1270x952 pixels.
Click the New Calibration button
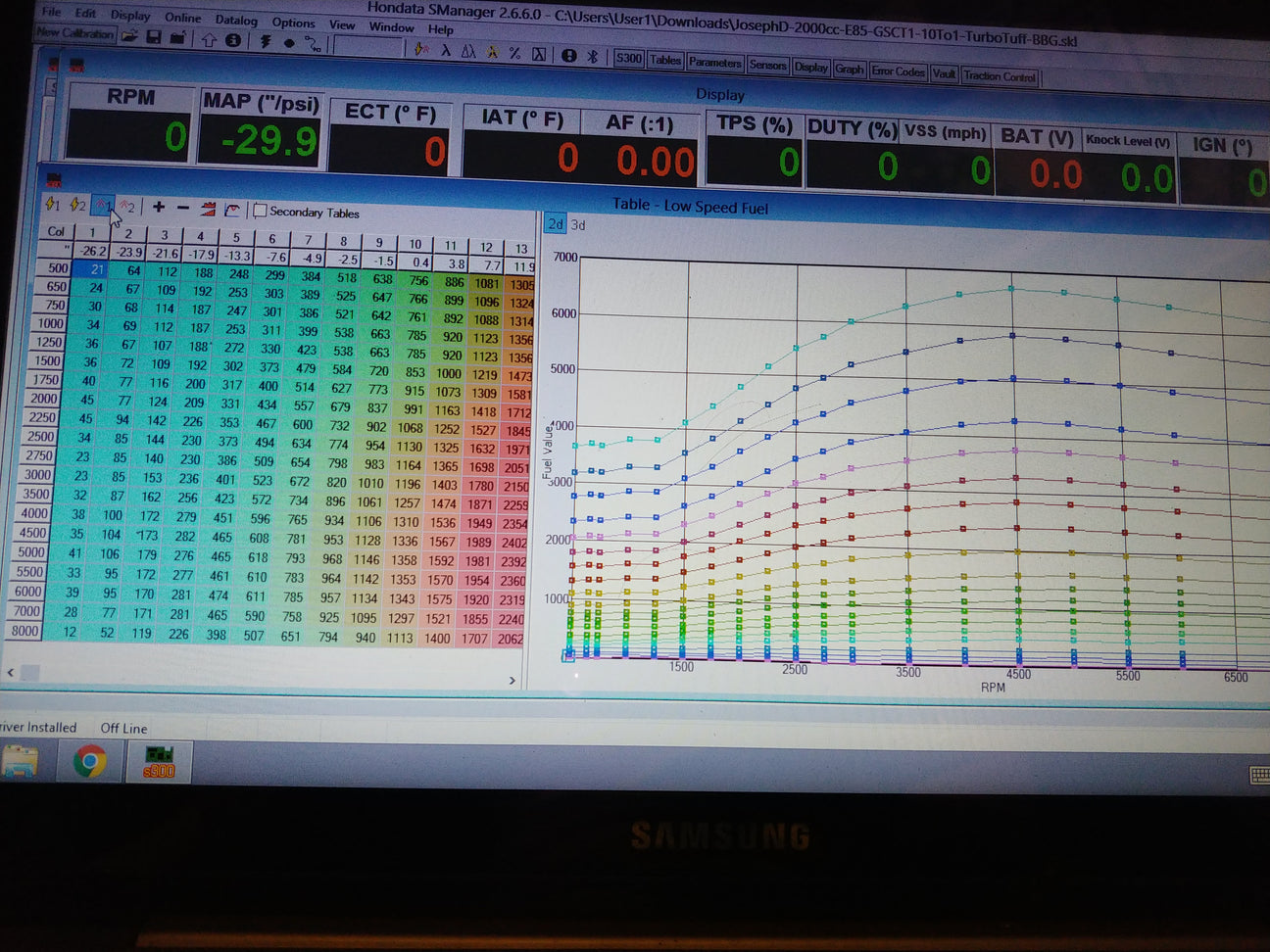(x=74, y=33)
